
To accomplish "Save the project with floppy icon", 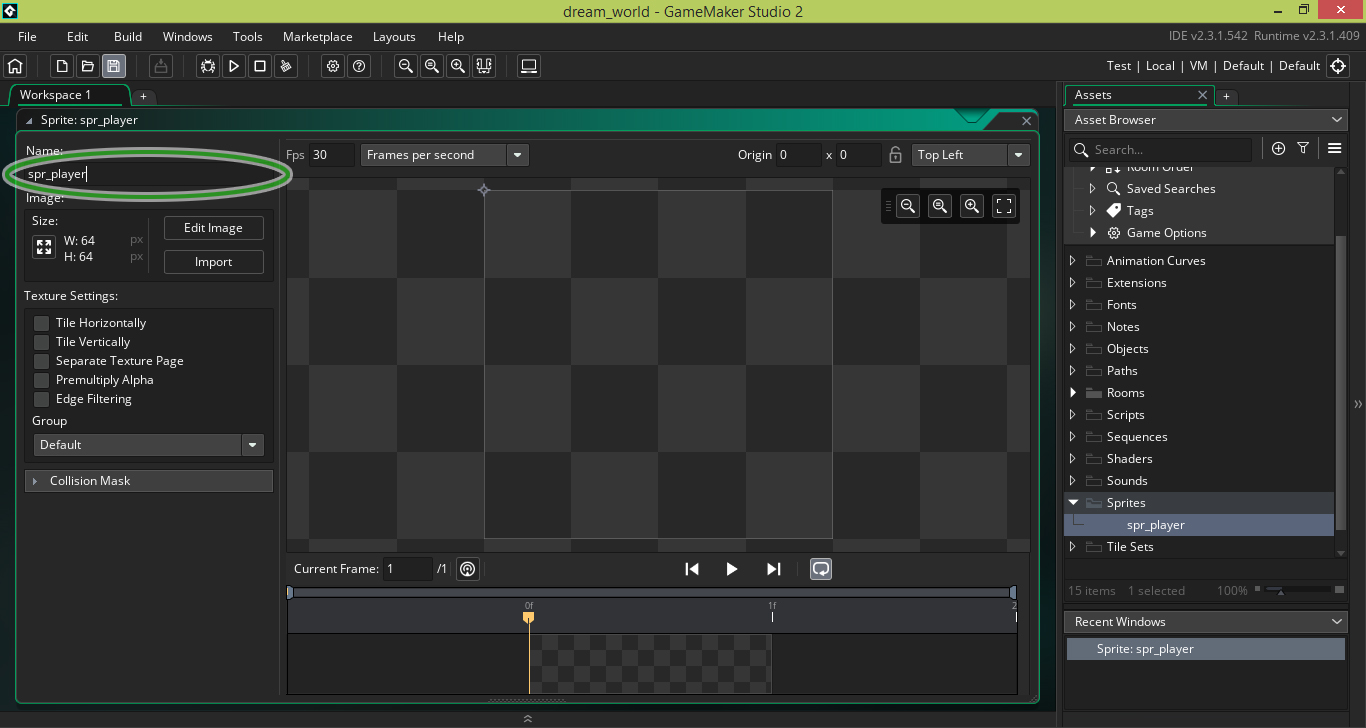I will pyautogui.click(x=113, y=66).
